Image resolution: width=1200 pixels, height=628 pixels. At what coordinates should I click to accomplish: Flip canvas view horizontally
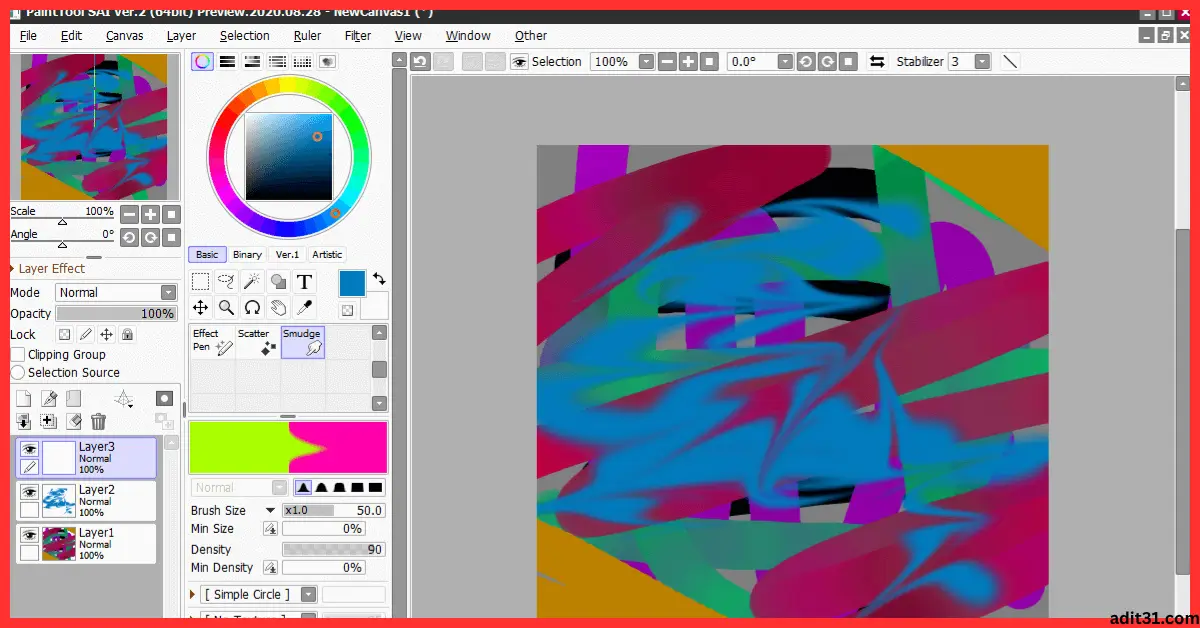click(x=877, y=62)
